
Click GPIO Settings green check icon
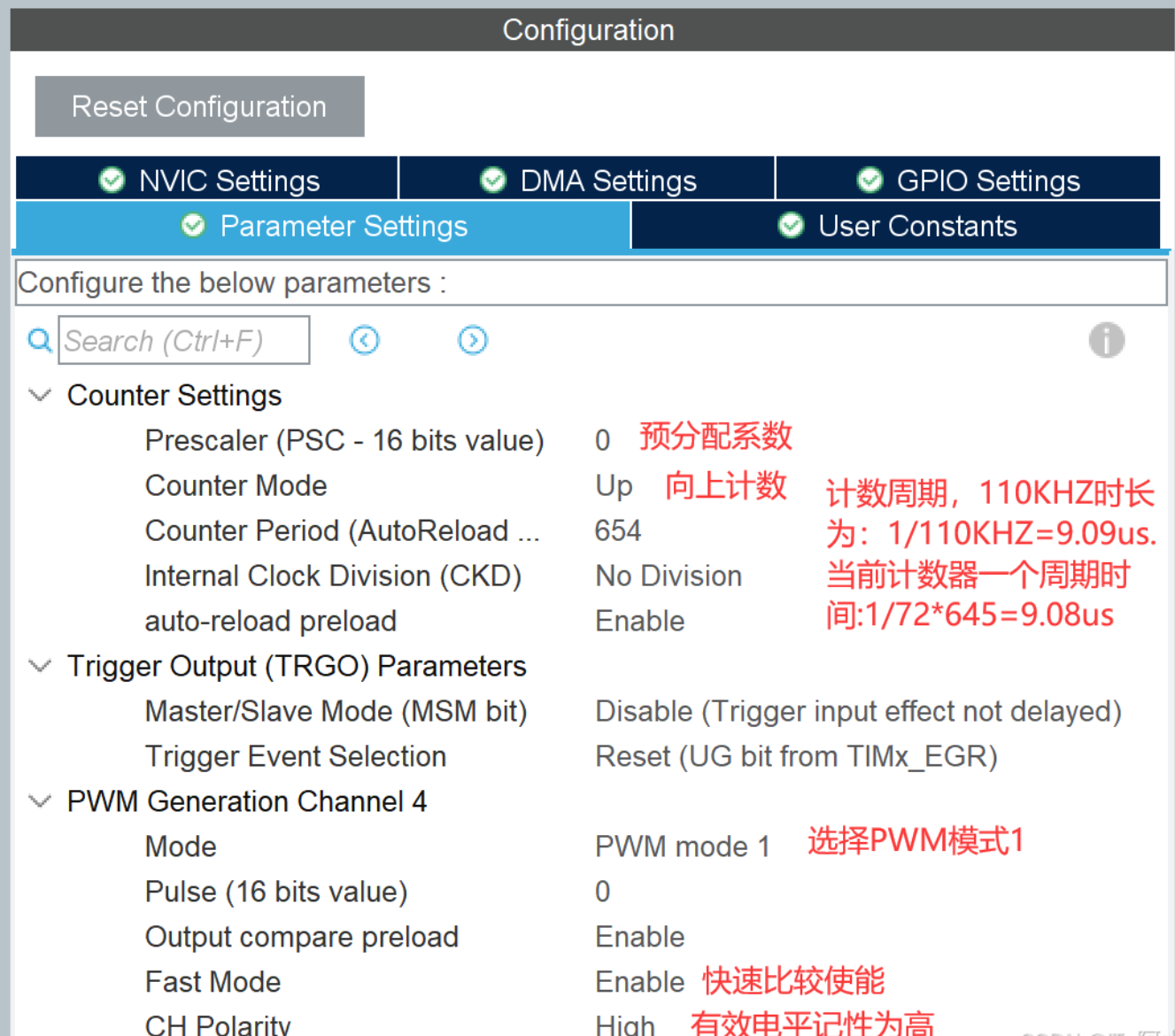870,180
